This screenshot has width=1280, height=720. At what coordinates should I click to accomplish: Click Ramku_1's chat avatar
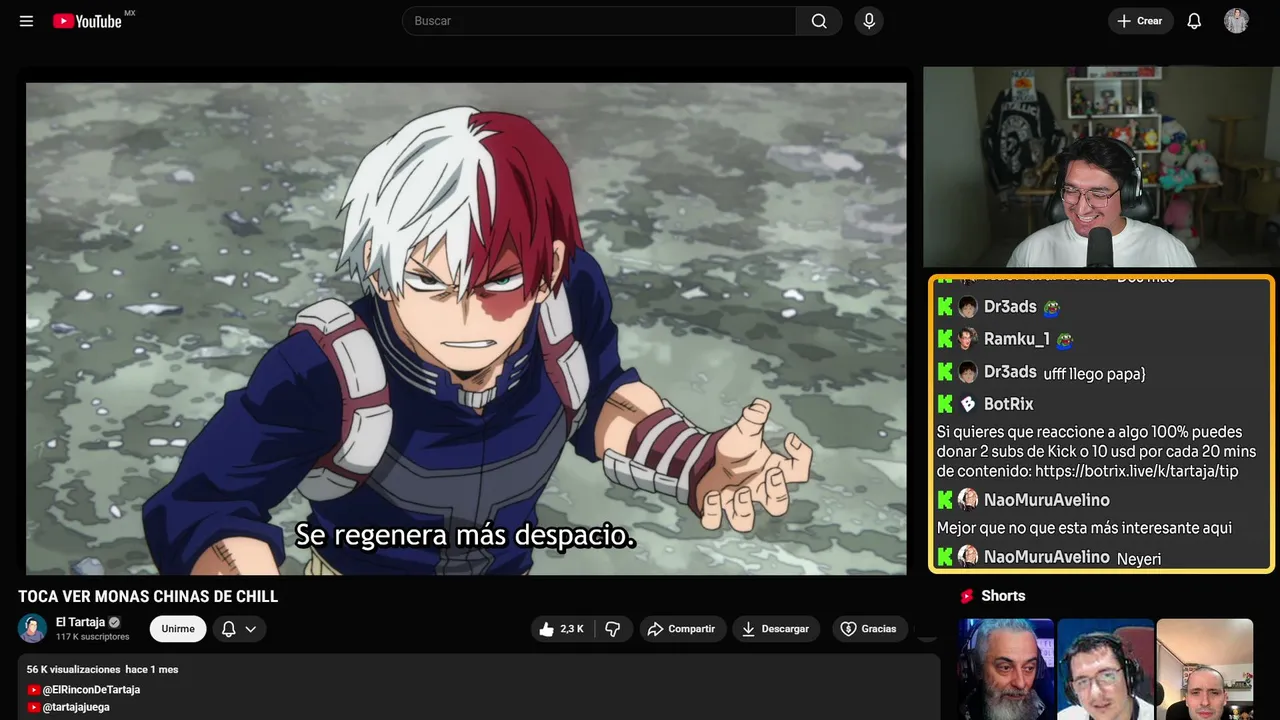click(x=967, y=339)
